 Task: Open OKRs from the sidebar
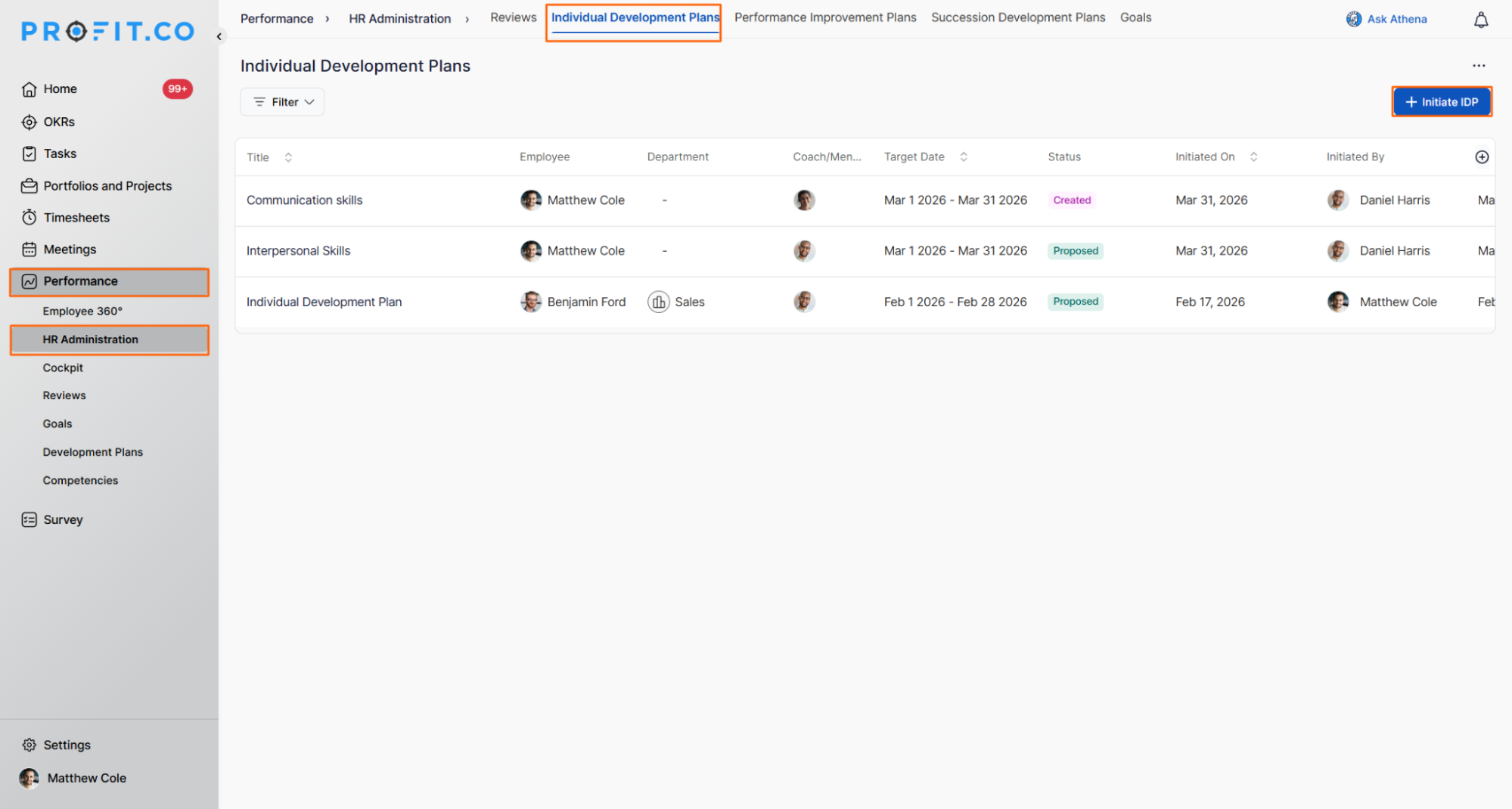point(58,122)
